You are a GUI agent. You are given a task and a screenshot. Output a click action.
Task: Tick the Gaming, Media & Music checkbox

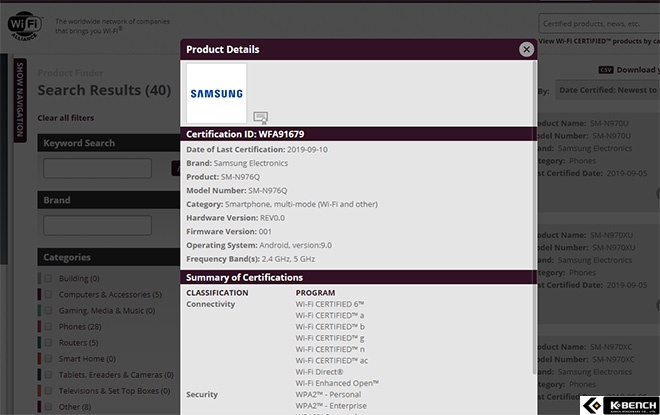click(x=48, y=310)
